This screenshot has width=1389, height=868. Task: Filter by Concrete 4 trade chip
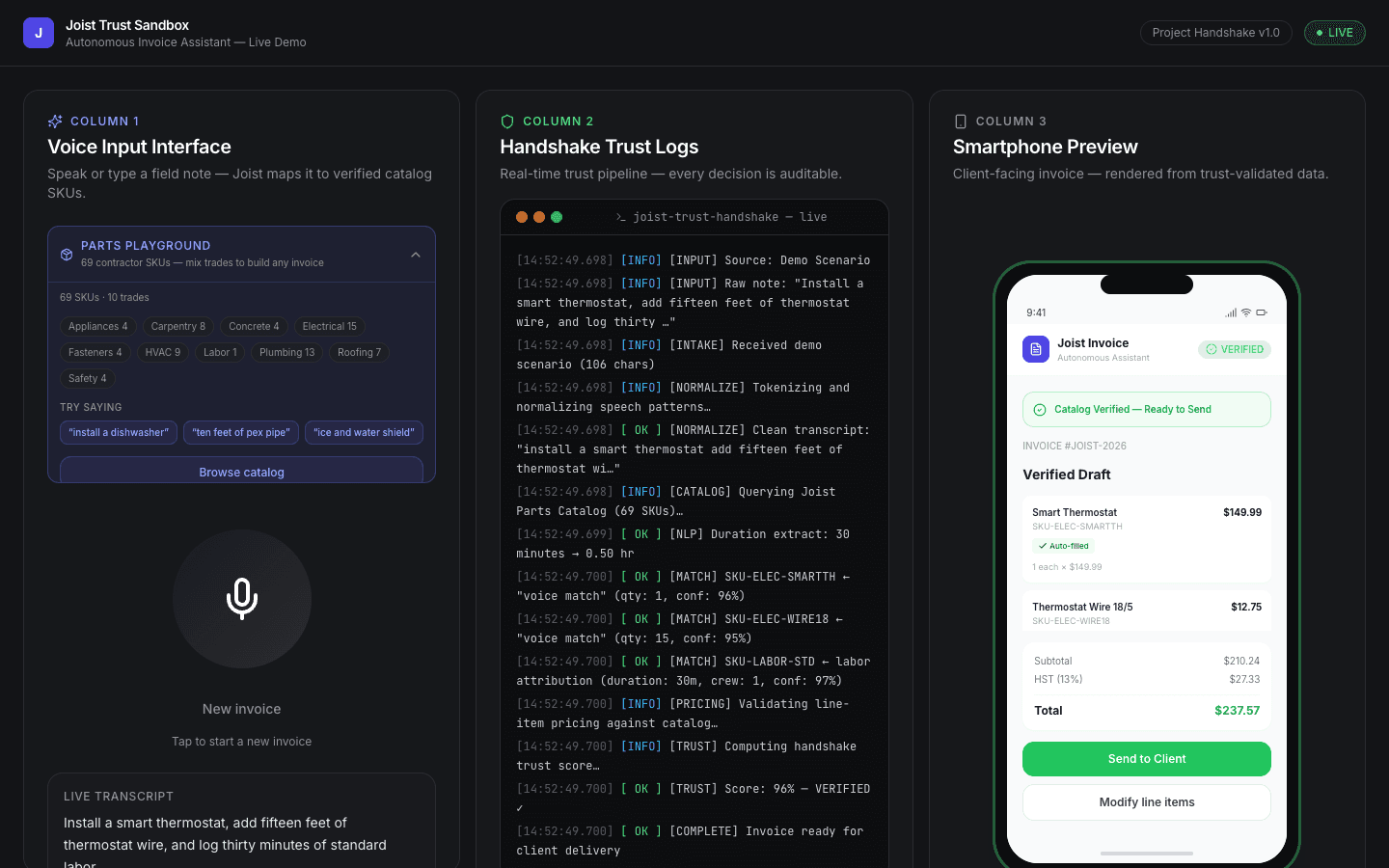tap(254, 326)
